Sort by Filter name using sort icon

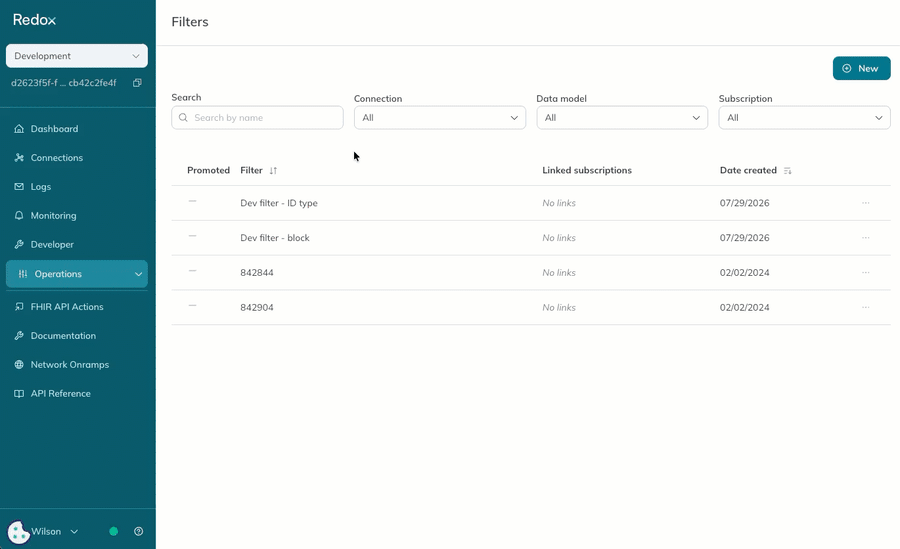pos(273,171)
